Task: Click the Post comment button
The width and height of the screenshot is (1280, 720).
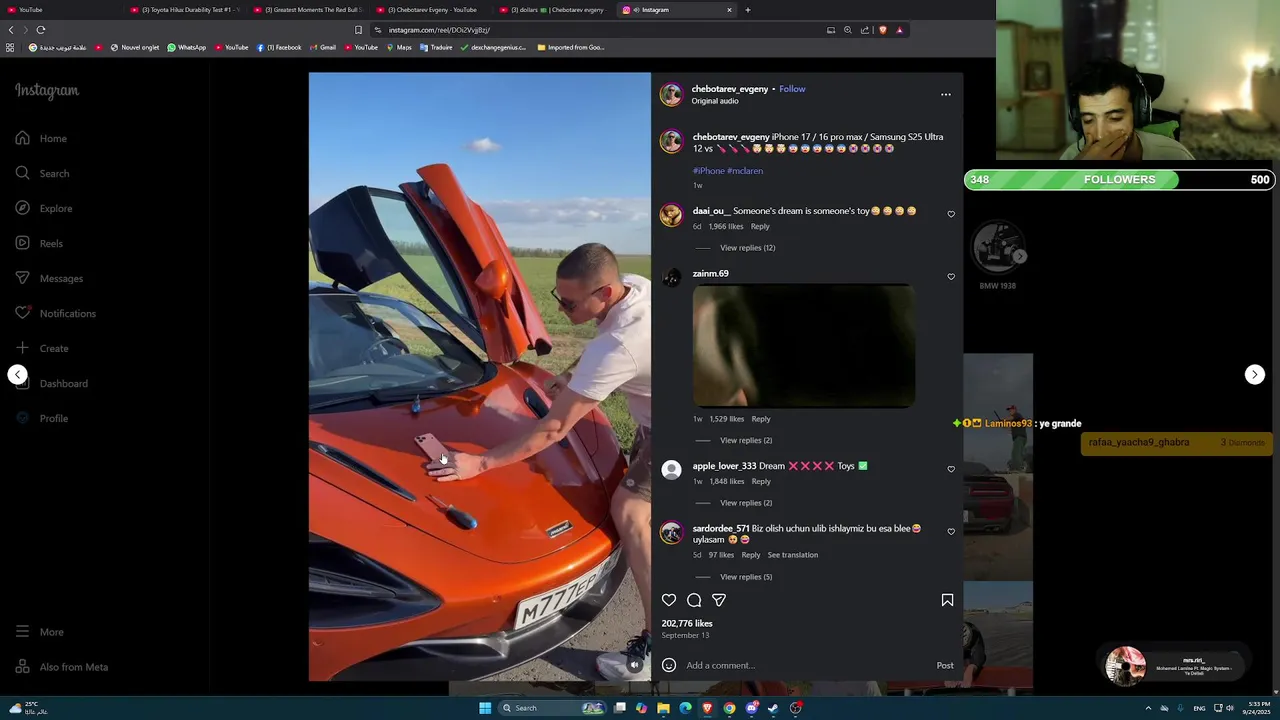Action: (x=945, y=665)
